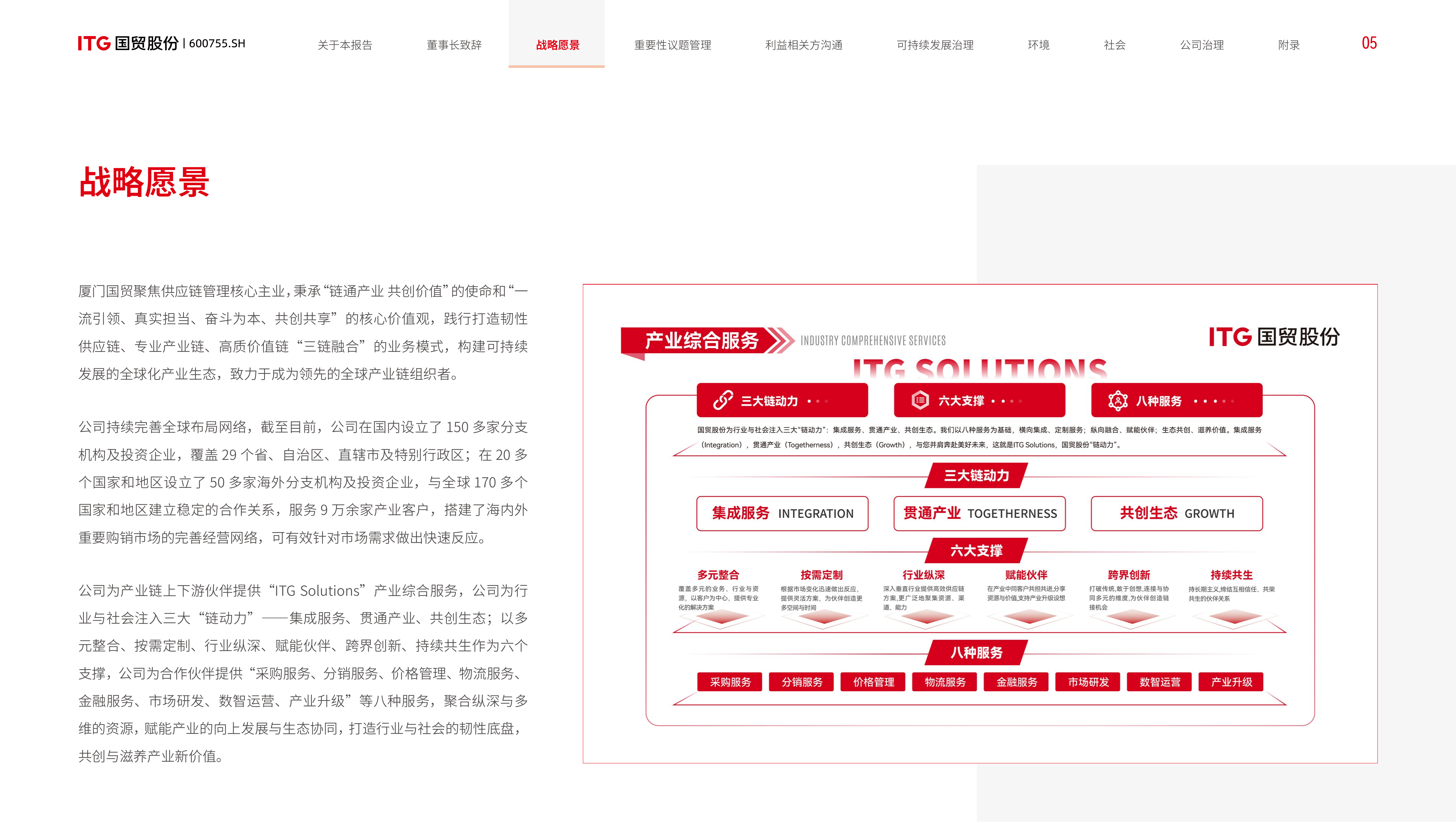Click the paragraph starting 公司持续完善全球布局
Viewport: 1456px width, 822px height.
[303, 482]
